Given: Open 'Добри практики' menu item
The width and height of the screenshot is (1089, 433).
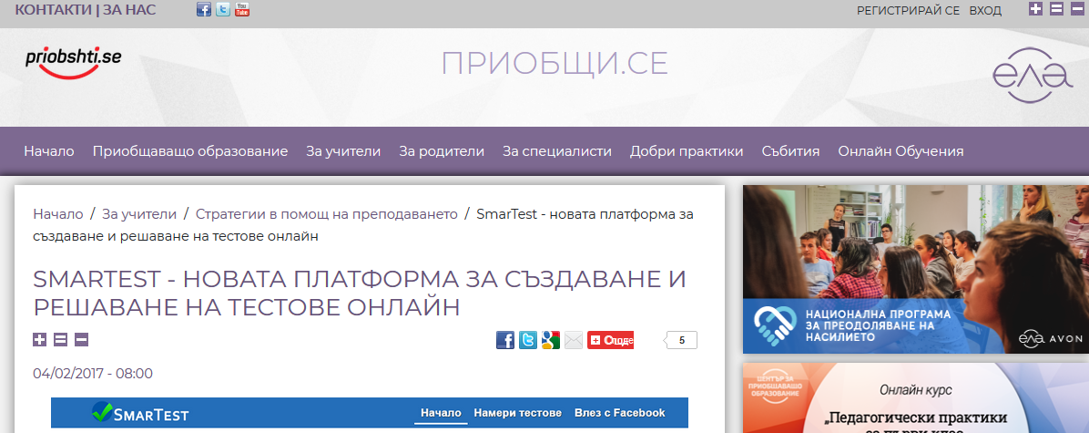Looking at the screenshot, I should (x=686, y=151).
